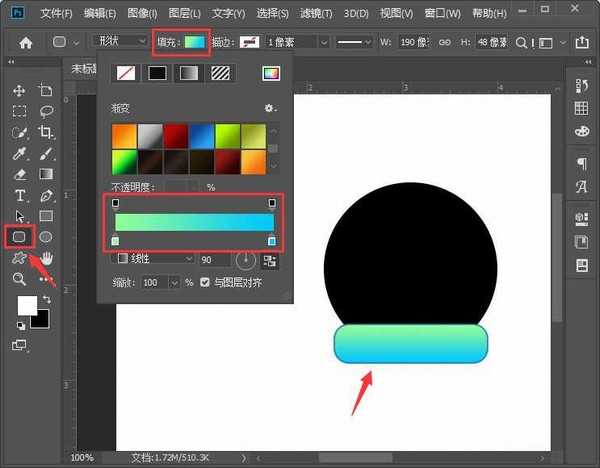Click the right blue gradient color stop
The image size is (600, 468).
click(272, 241)
